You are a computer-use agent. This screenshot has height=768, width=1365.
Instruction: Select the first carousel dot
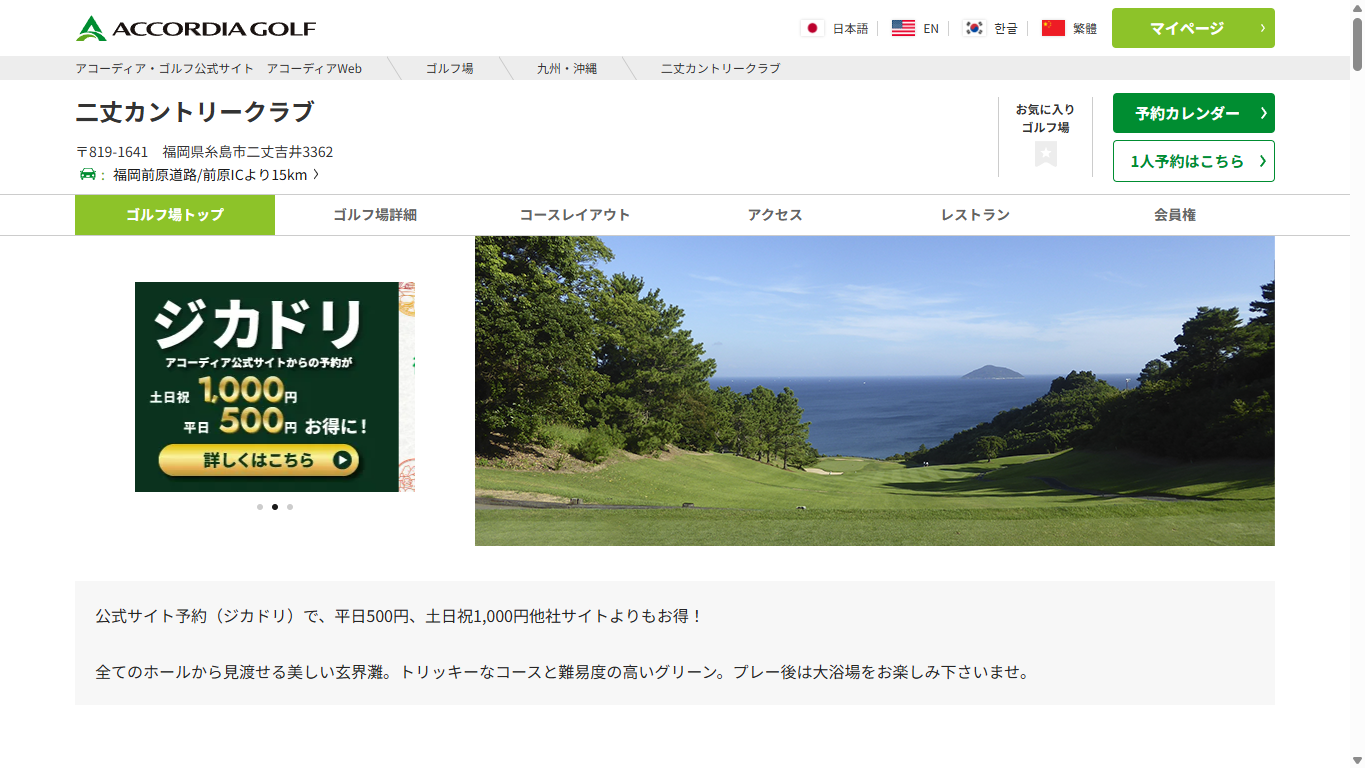[x=260, y=507]
